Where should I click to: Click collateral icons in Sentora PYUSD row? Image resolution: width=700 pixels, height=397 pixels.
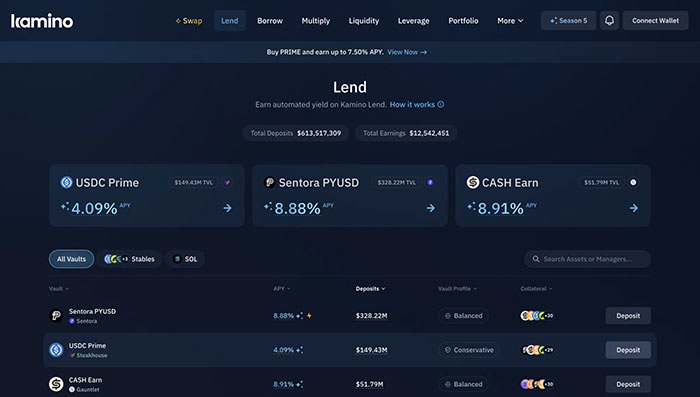(537, 316)
